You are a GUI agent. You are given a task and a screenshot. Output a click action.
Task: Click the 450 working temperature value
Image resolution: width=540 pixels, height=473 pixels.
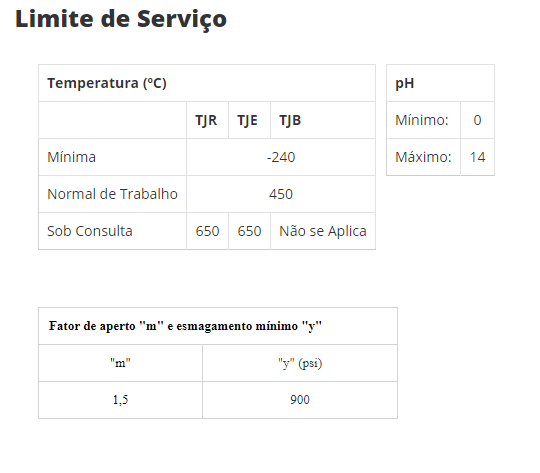pos(281,194)
